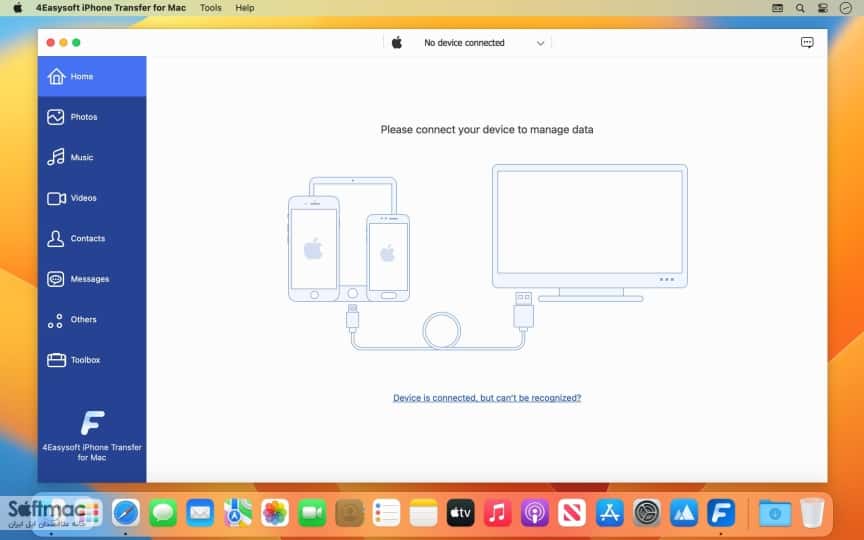Open Maps app in the dock

237,513
